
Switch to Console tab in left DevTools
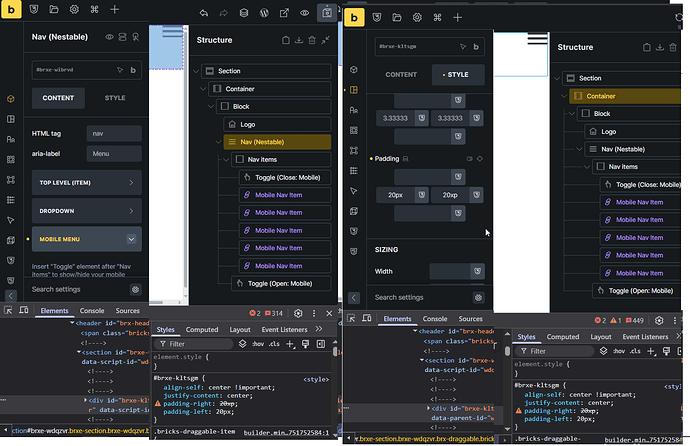[x=92, y=311]
